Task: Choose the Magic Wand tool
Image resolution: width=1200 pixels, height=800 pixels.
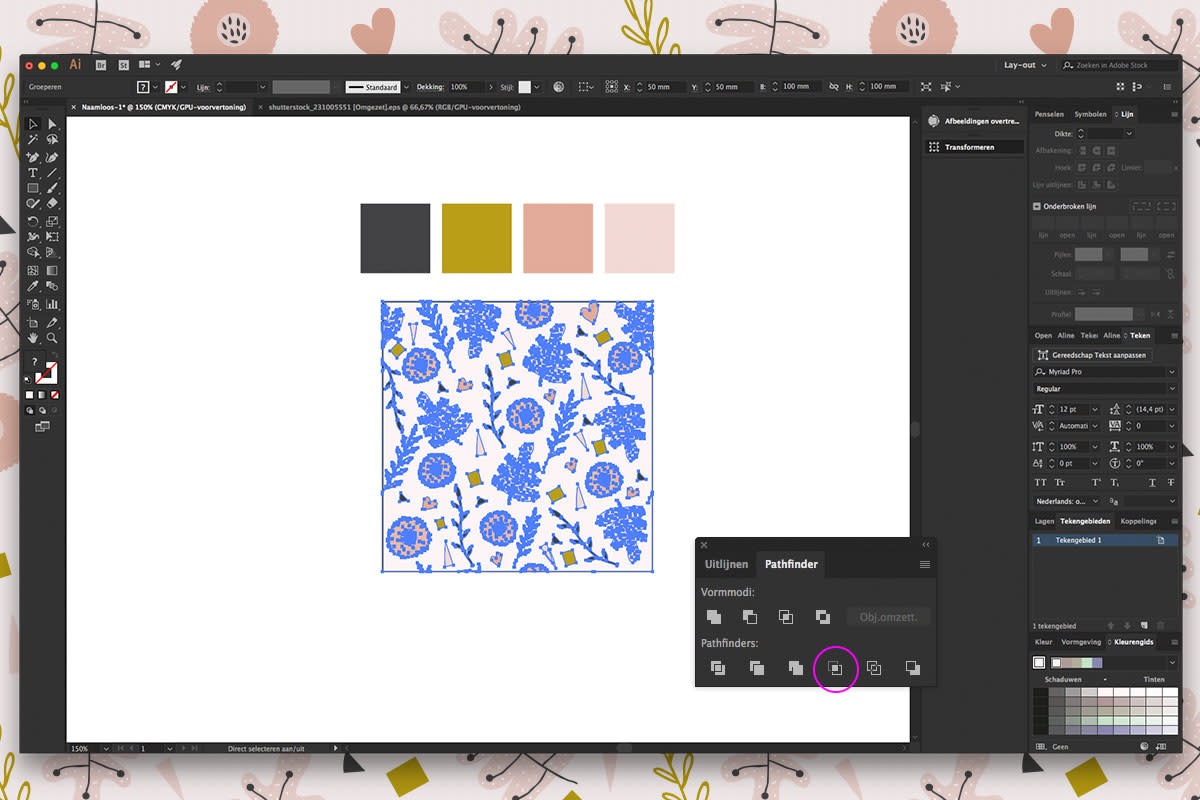Action: pyautogui.click(x=33, y=139)
